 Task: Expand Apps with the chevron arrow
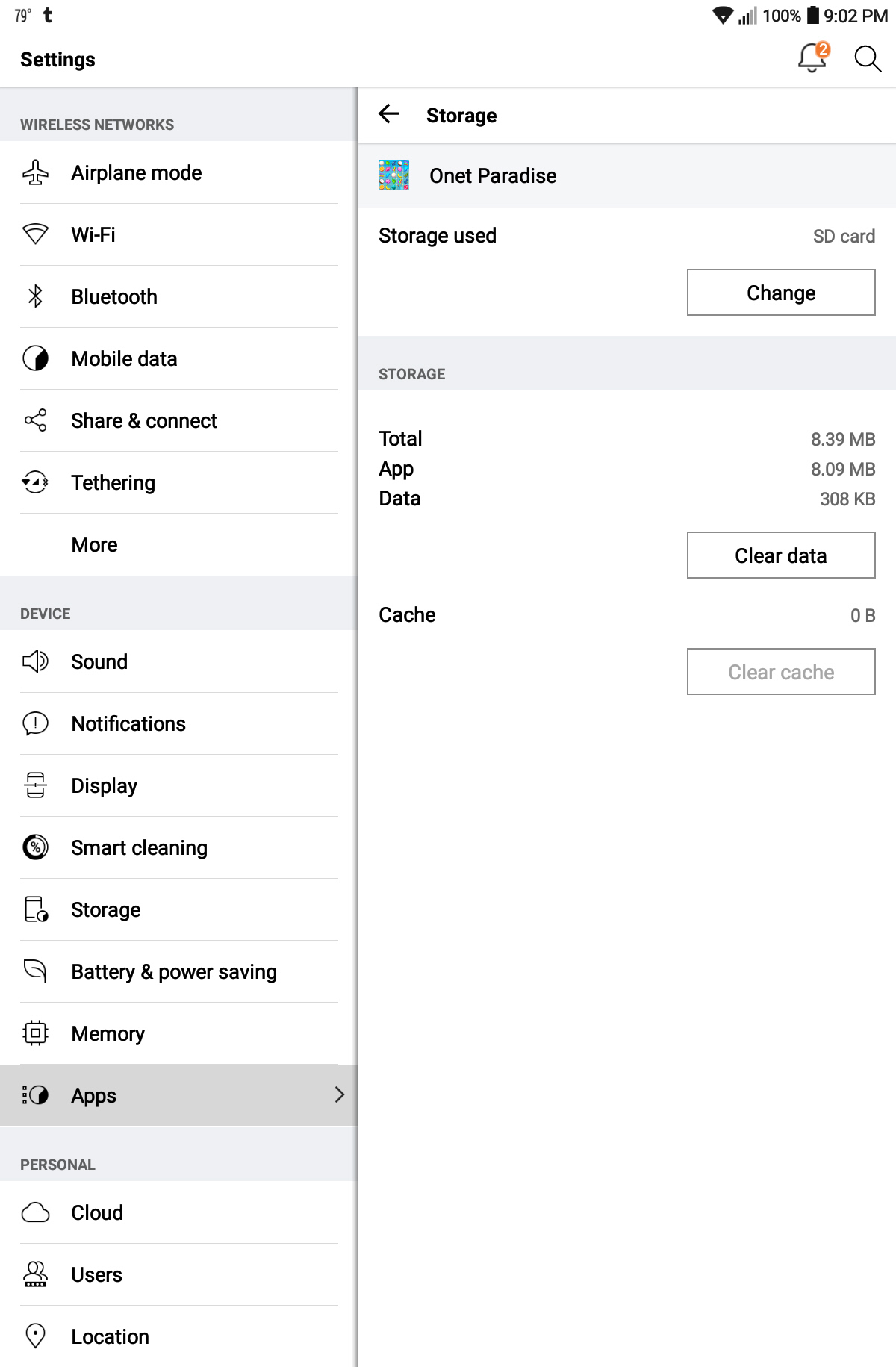[x=340, y=1094]
